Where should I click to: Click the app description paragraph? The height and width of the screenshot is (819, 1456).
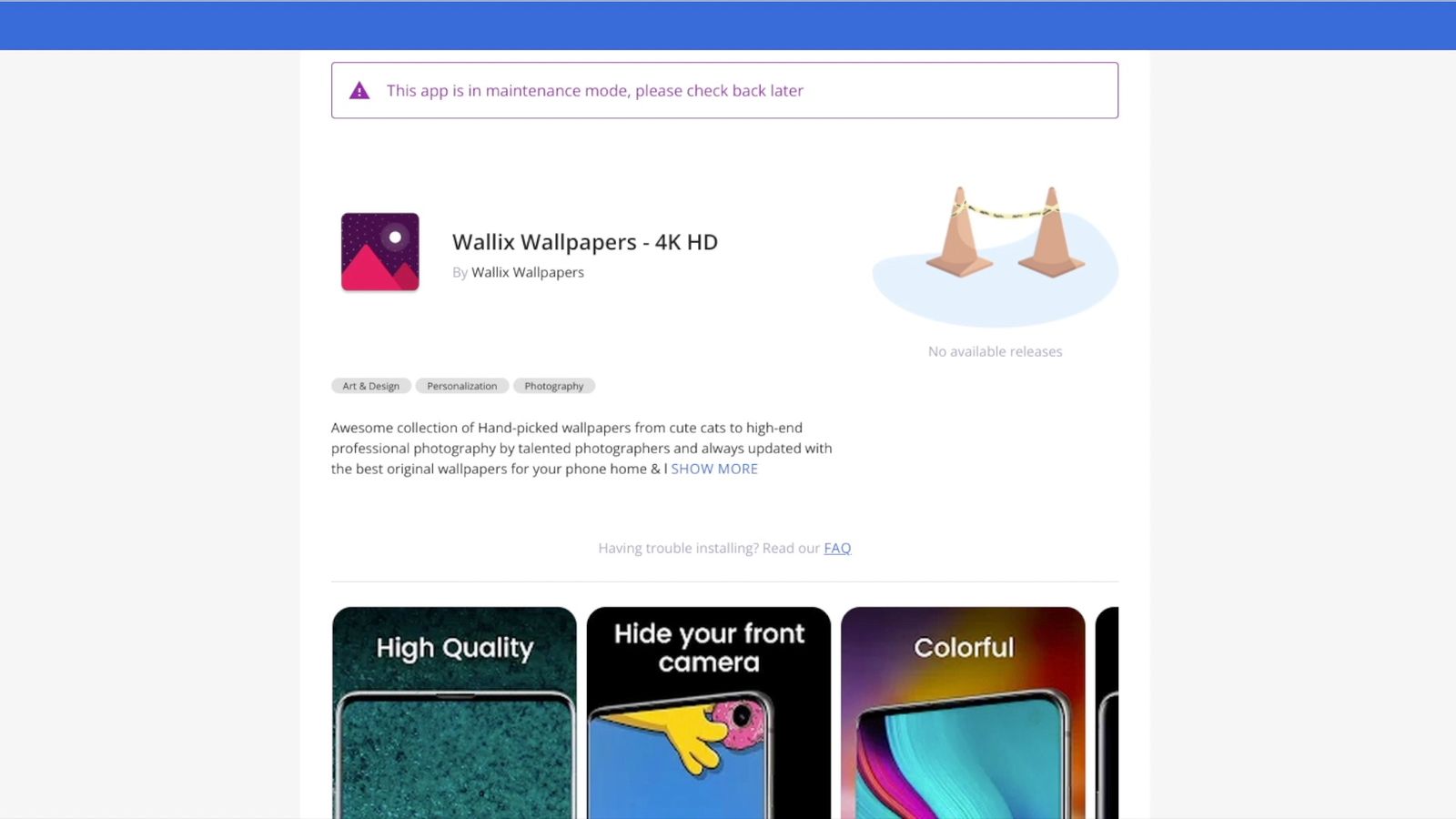[581, 448]
